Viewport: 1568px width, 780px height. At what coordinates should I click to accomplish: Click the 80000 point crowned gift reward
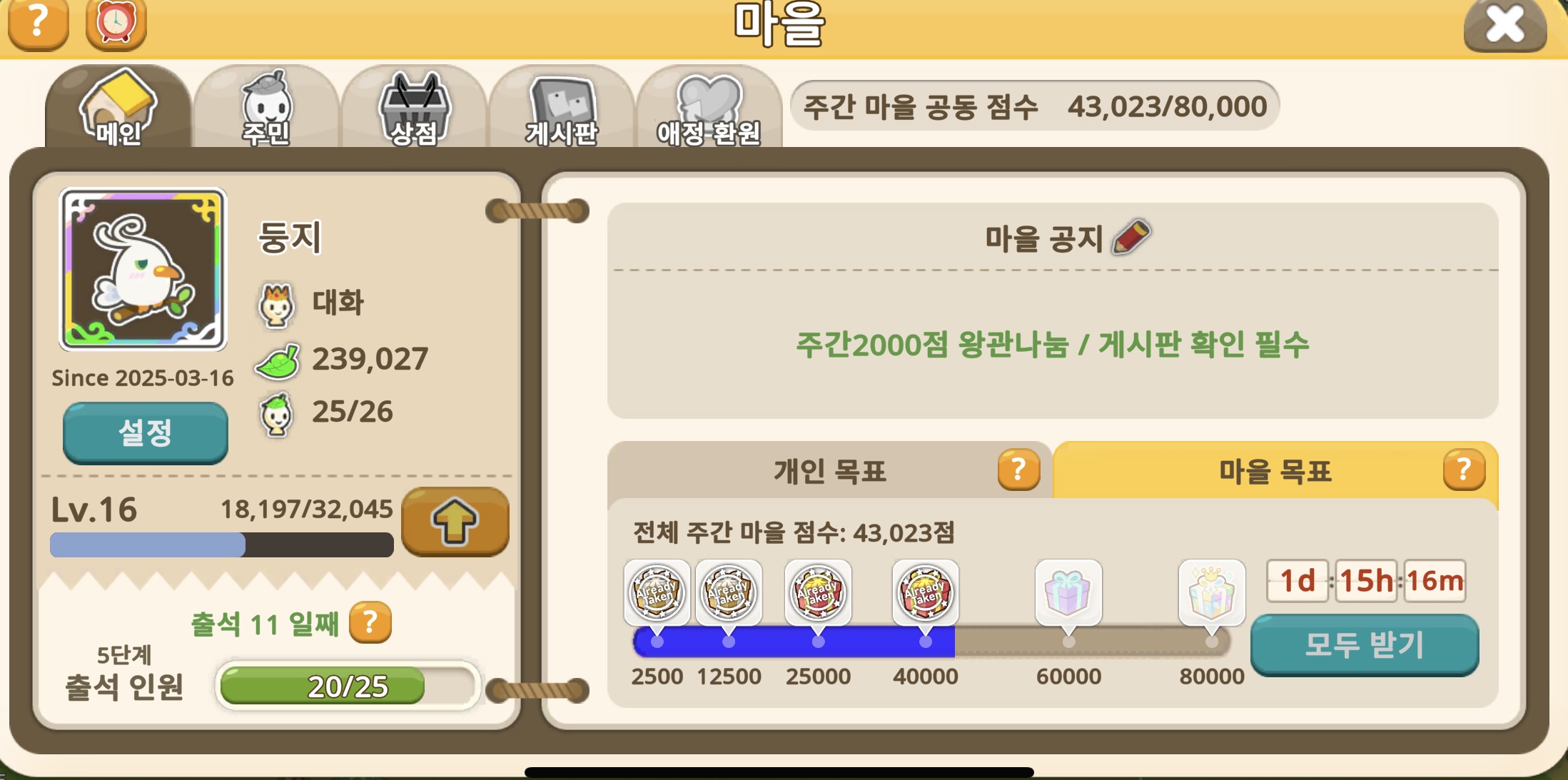click(1212, 593)
